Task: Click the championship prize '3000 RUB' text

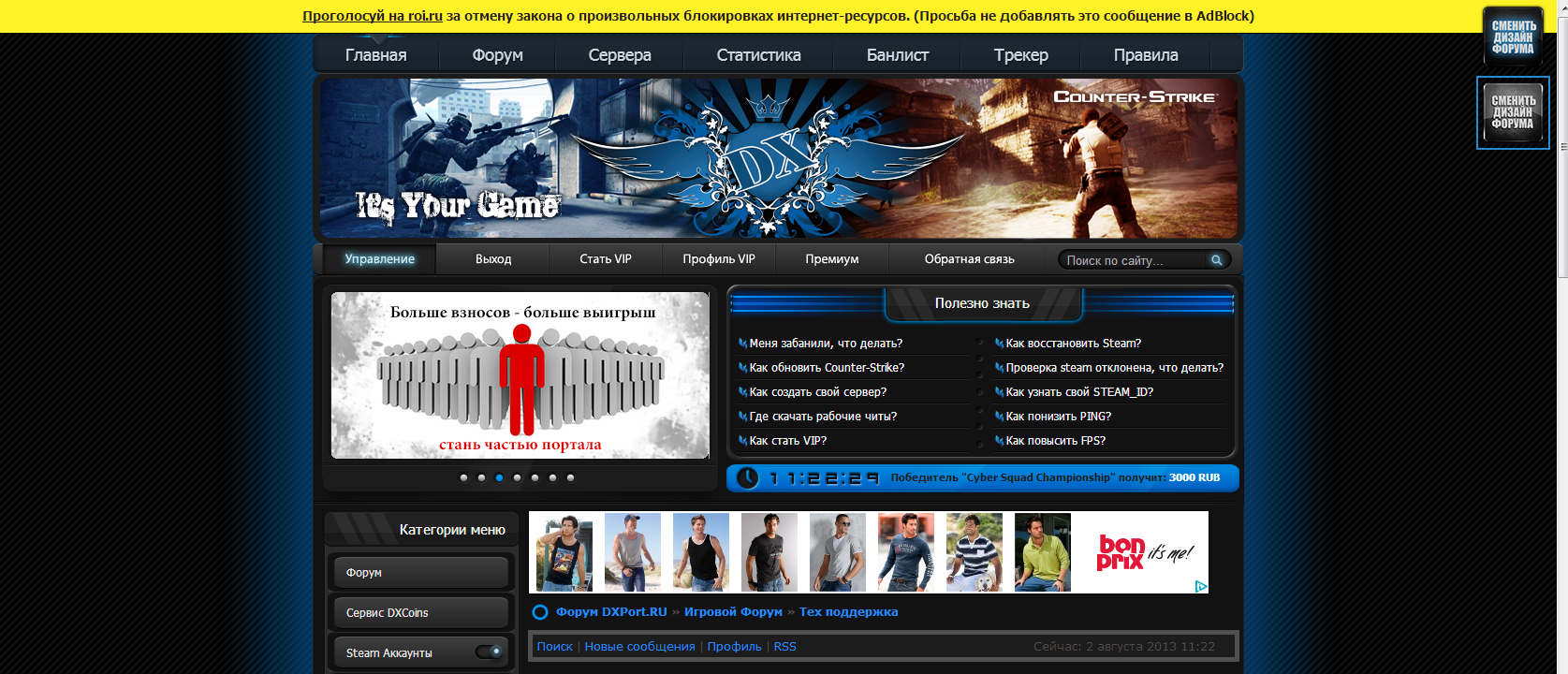Action: pos(1194,477)
